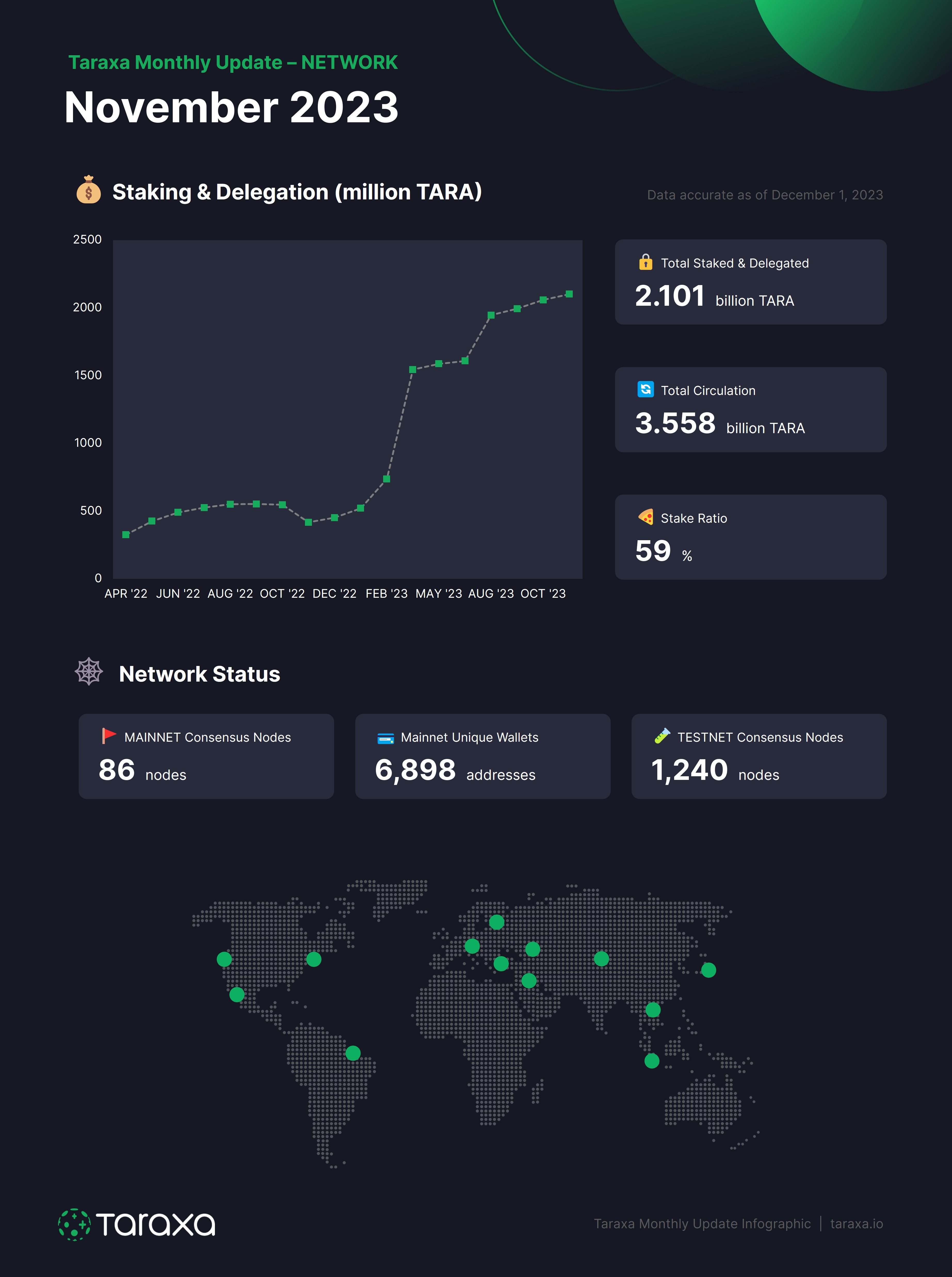Click the AUG '23 x-axis label

coord(491,594)
